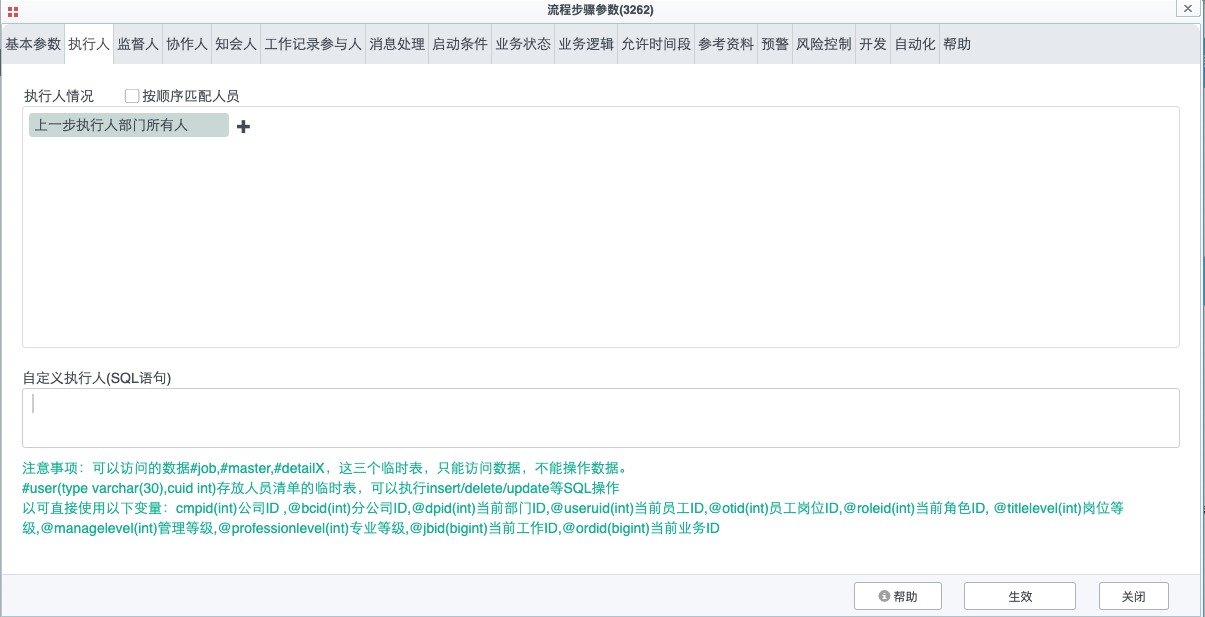The height and width of the screenshot is (617, 1205).
Task: Open the 启动条件 tab
Action: tap(460, 45)
